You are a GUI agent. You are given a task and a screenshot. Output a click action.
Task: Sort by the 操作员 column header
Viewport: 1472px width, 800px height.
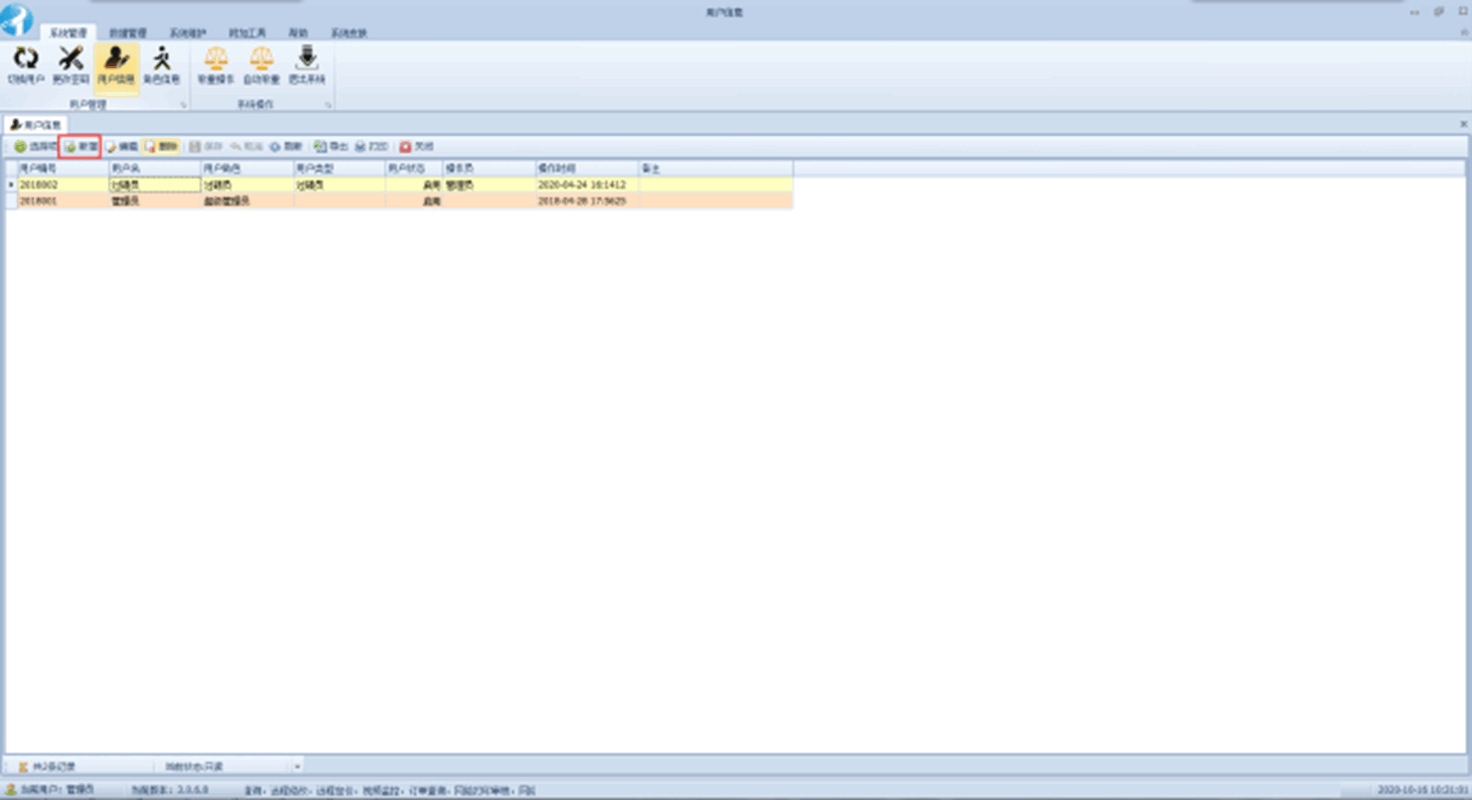(489, 169)
